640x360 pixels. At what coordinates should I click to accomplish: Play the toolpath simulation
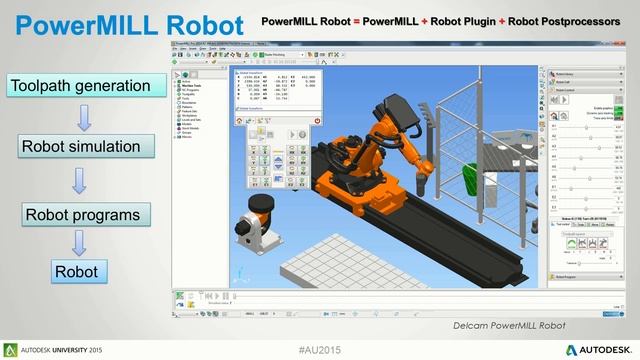217,296
